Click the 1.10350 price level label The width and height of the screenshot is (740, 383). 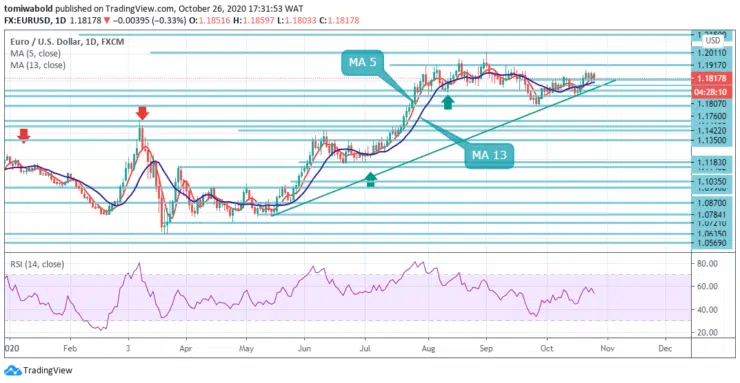pos(713,181)
